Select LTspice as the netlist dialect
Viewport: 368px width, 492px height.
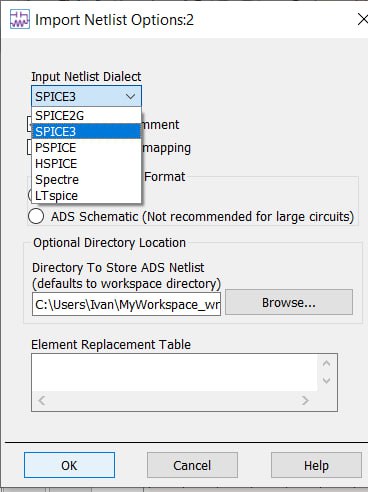pos(86,195)
